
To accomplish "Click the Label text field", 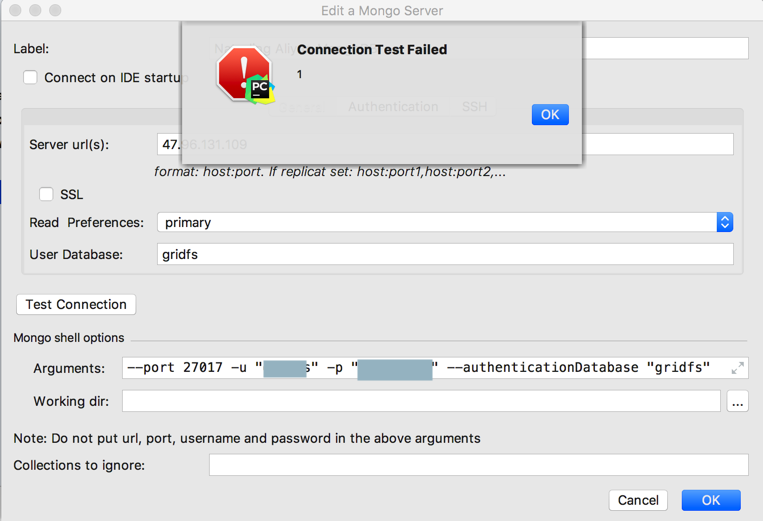I will [666, 48].
